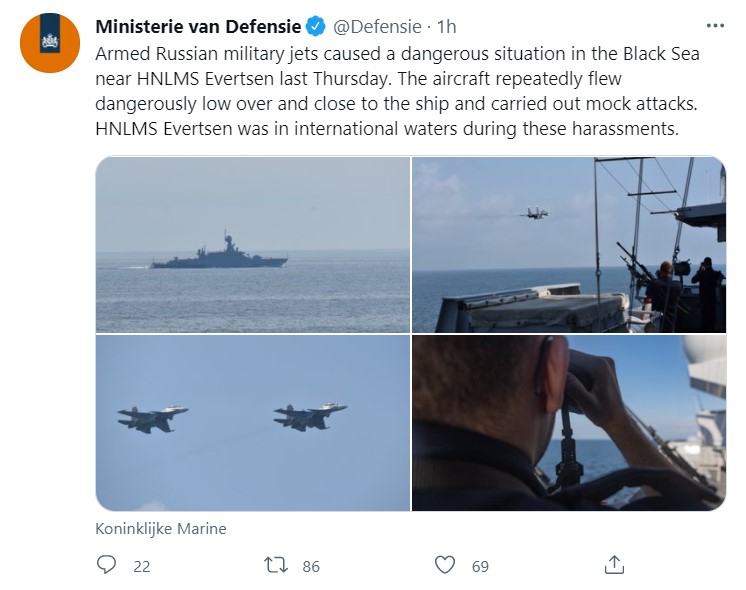Click the crown emblem inside the avatar
The width and height of the screenshot is (746, 590).
point(50,41)
